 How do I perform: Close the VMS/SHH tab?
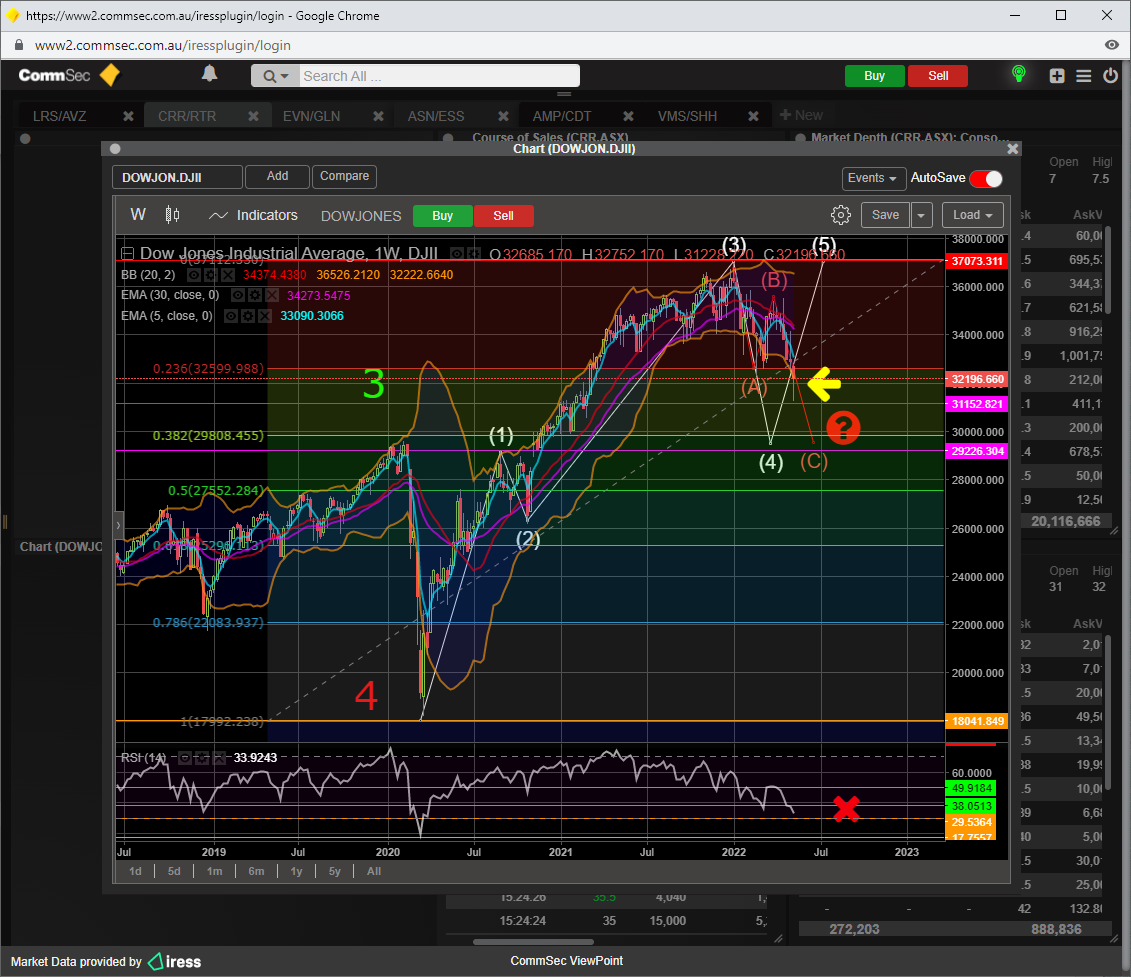tap(753, 116)
